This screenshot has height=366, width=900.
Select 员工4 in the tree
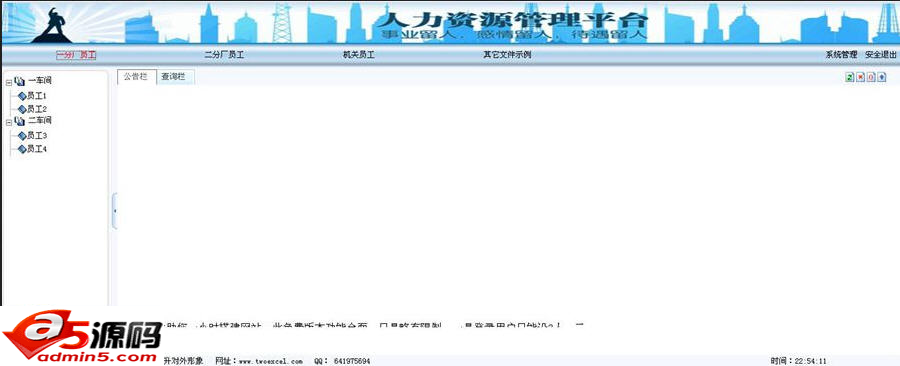point(37,149)
